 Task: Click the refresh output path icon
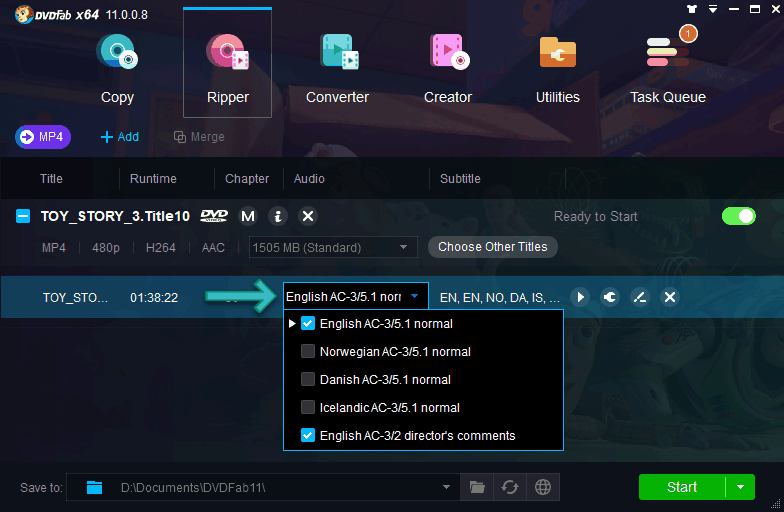510,487
